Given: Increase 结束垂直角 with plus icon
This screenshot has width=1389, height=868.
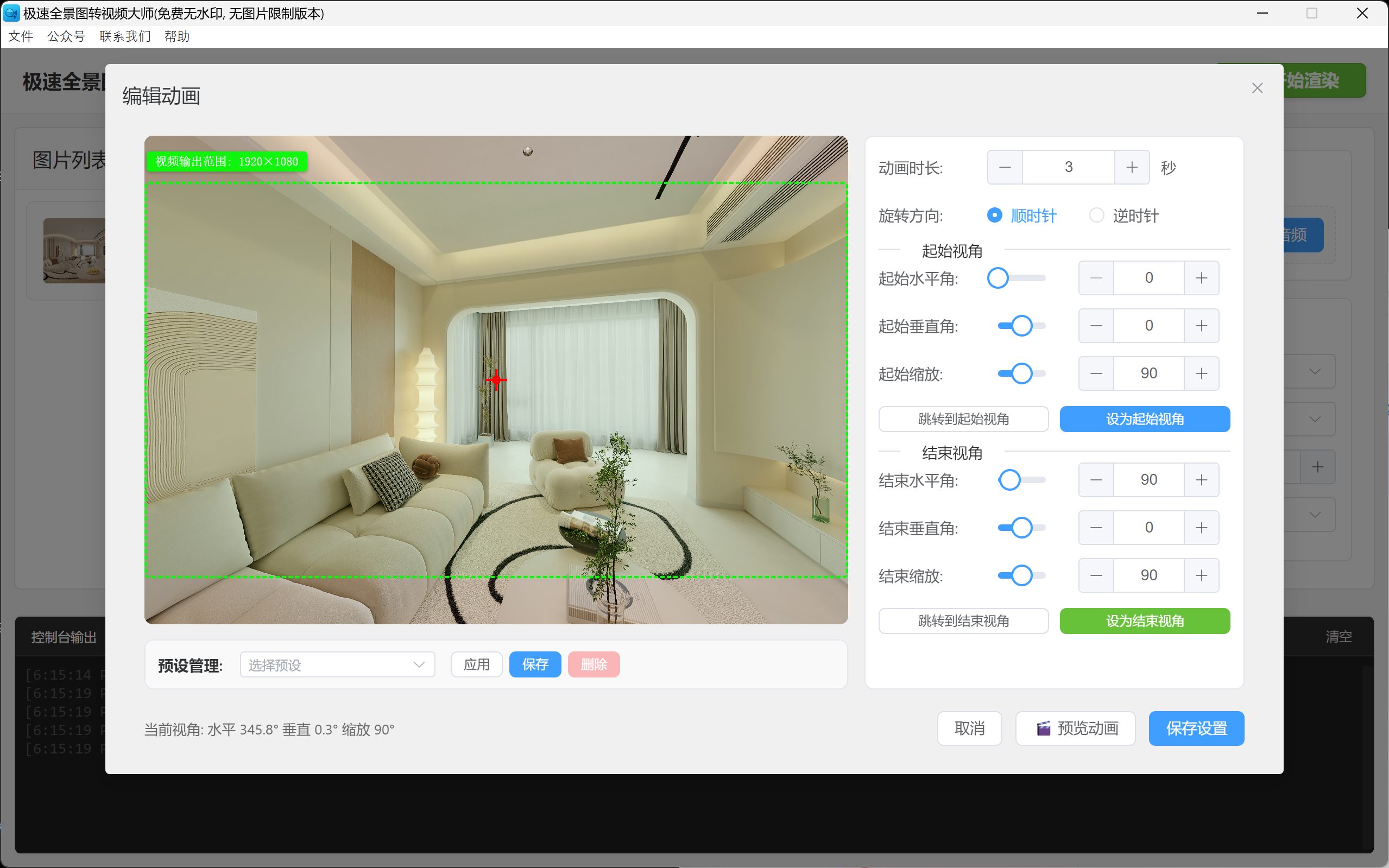Looking at the screenshot, I should (1201, 528).
